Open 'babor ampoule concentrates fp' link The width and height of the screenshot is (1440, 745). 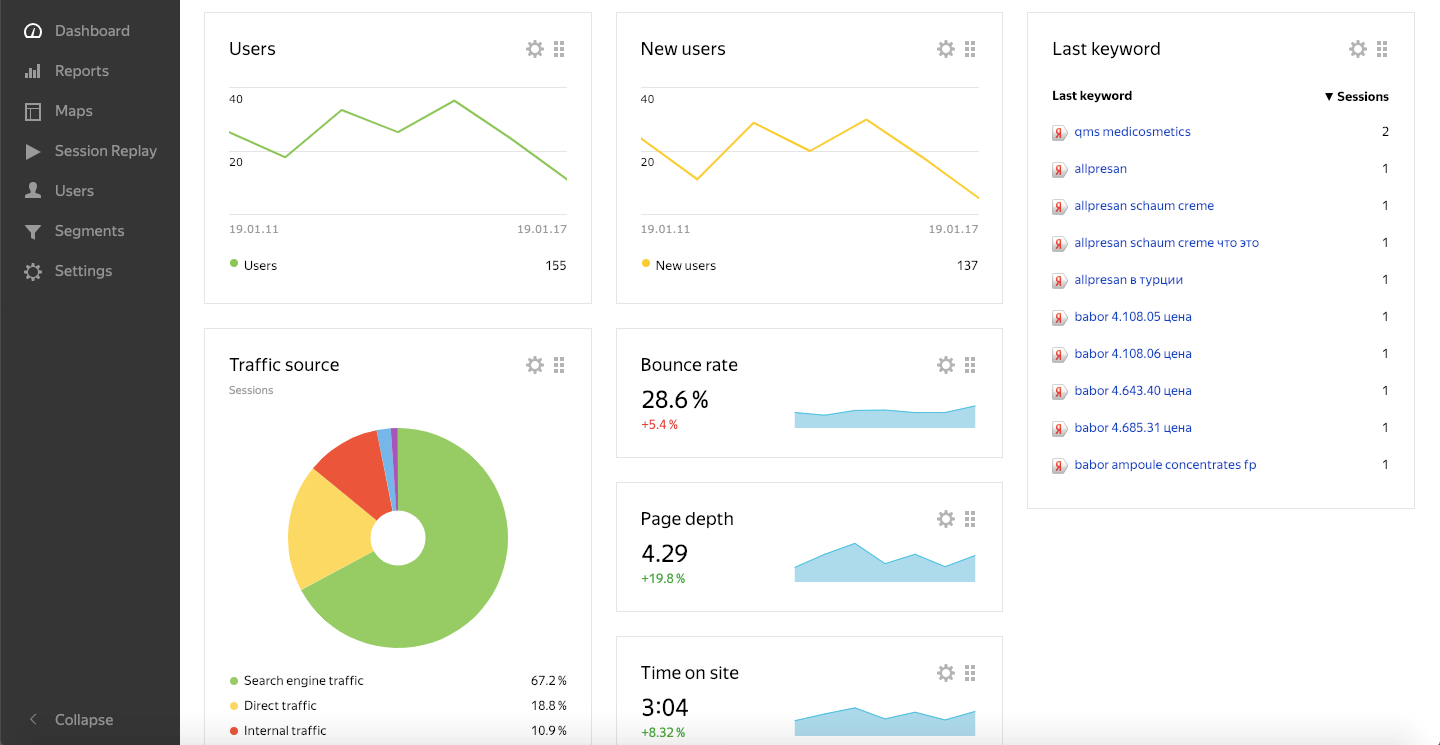point(1165,465)
